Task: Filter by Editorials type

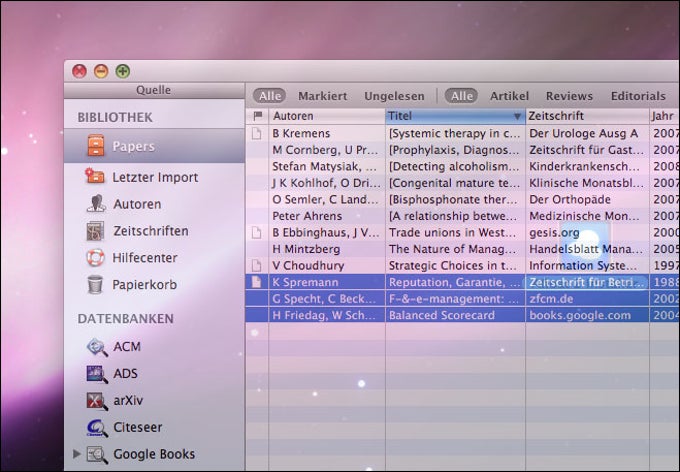Action: coord(638,96)
